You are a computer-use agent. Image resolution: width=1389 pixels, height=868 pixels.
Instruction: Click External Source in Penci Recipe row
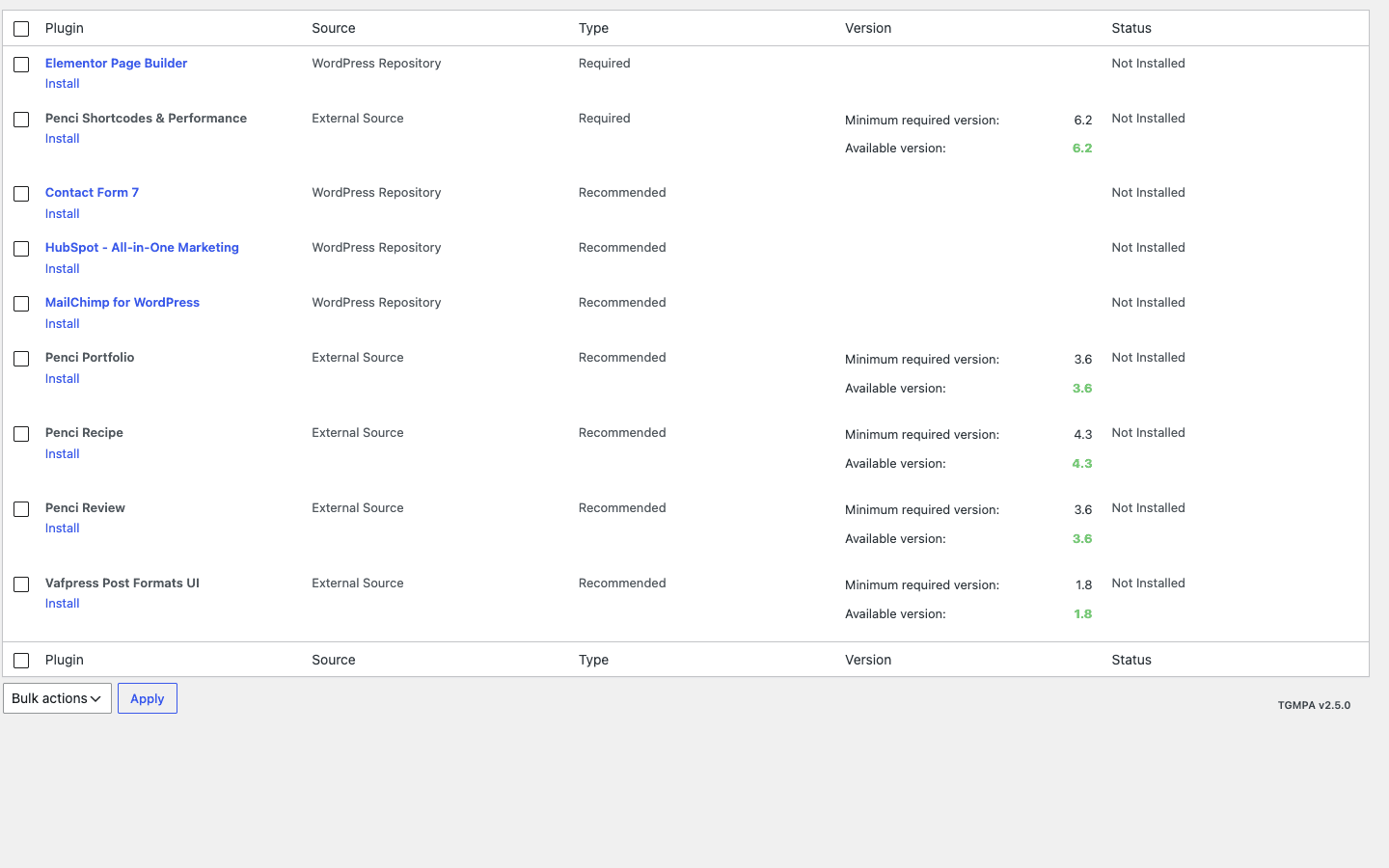click(358, 432)
